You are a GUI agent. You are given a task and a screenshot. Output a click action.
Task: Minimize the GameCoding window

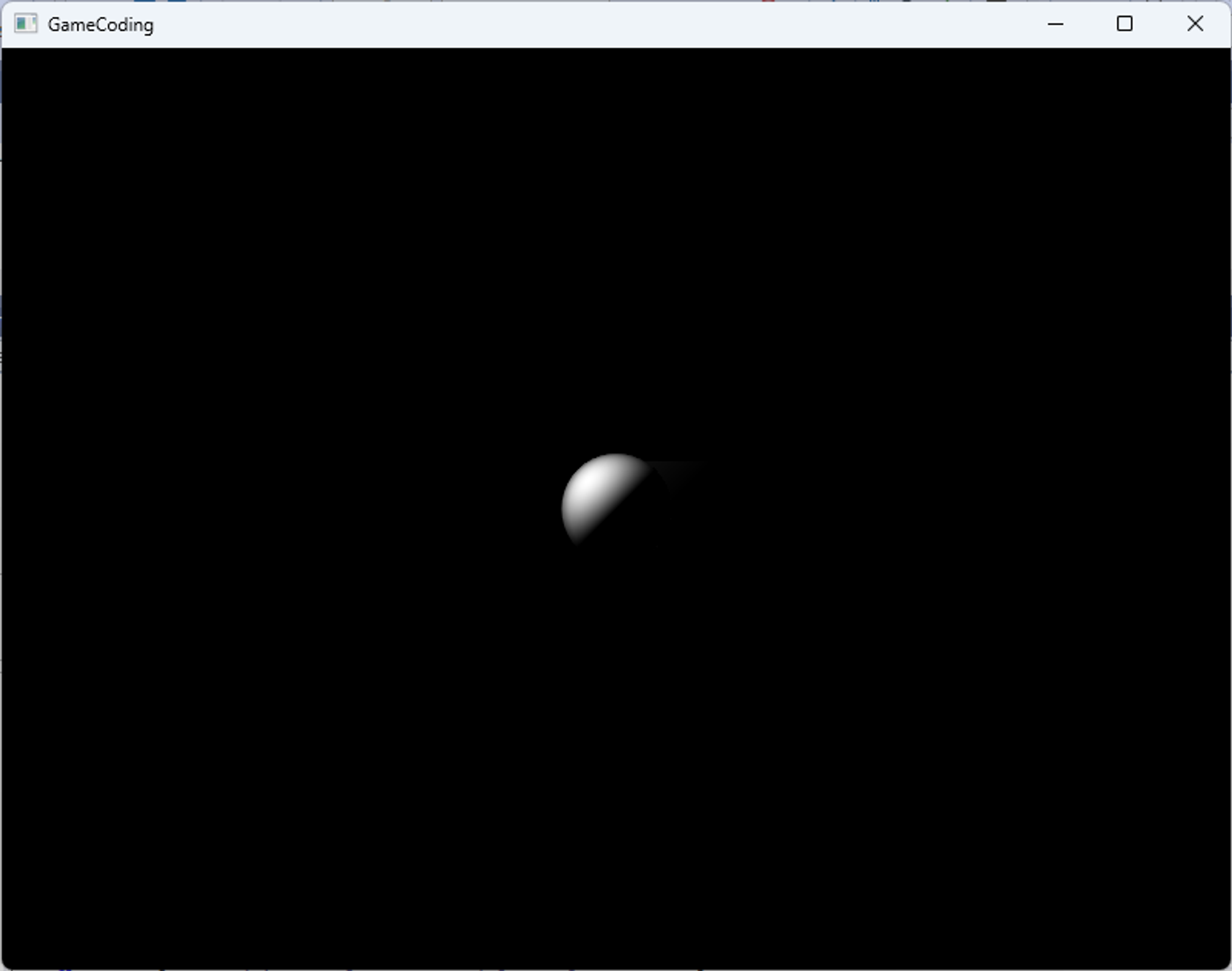[x=1055, y=24]
